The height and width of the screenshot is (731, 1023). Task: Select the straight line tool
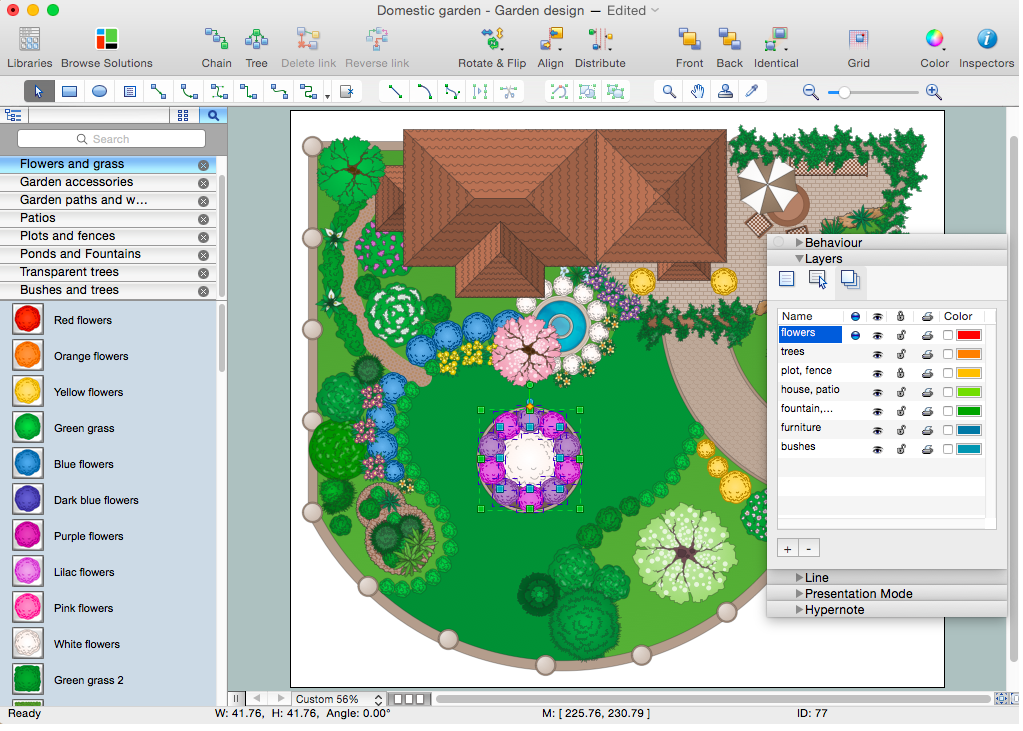[395, 91]
